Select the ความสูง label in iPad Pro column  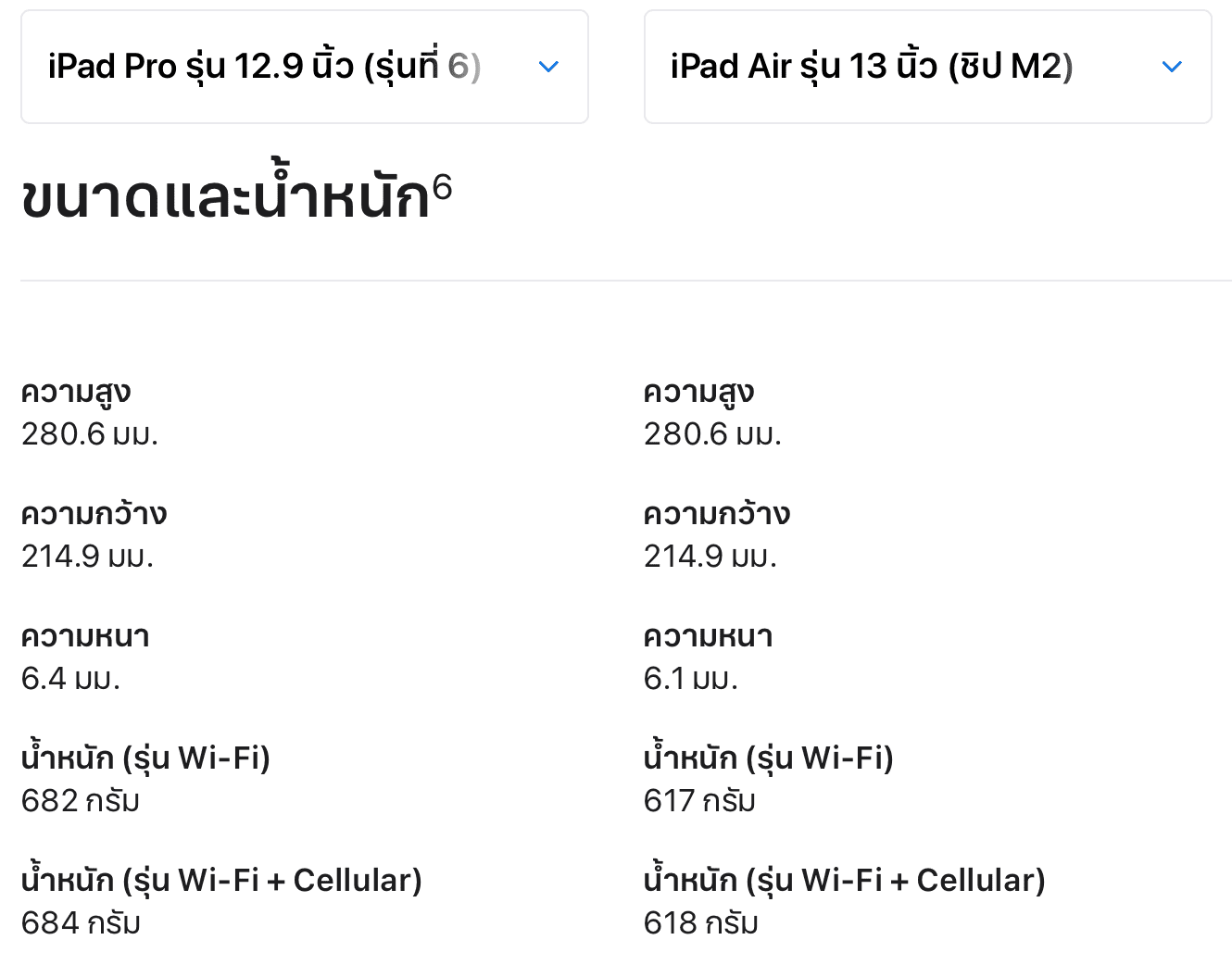point(76,392)
